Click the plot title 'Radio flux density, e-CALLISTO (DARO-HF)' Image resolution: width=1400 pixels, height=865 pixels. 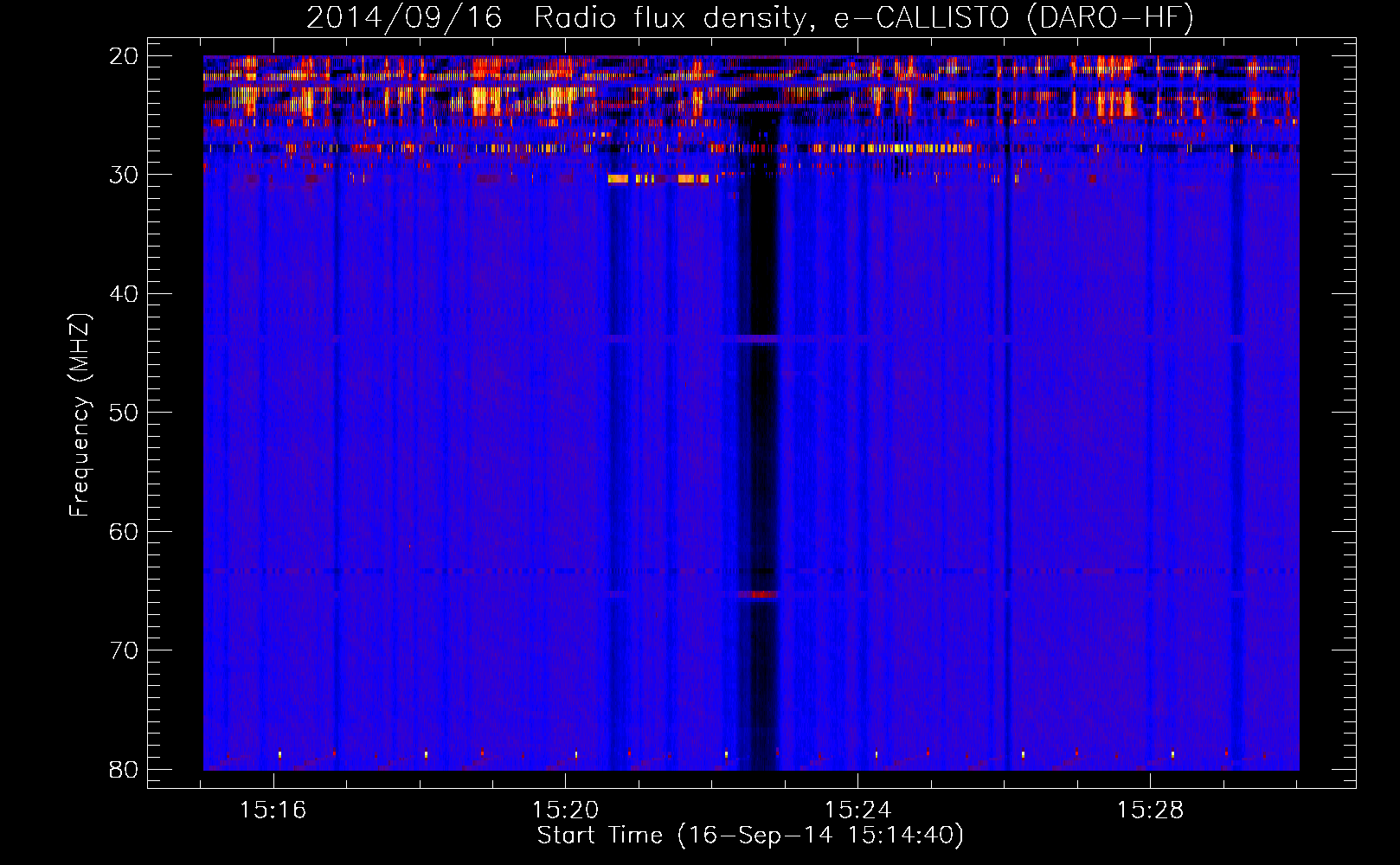(x=864, y=18)
